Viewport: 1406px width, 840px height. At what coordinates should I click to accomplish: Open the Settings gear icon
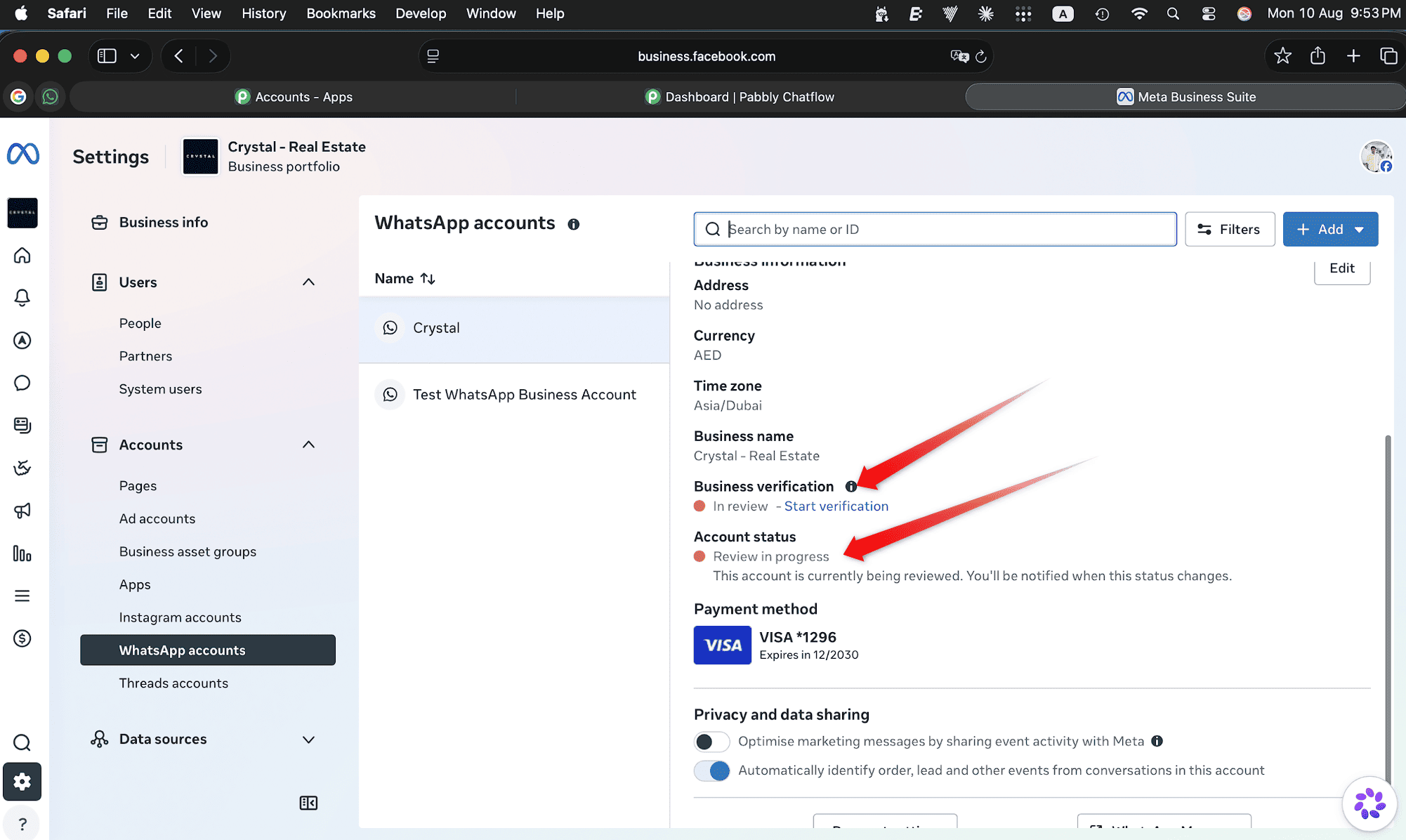22,782
